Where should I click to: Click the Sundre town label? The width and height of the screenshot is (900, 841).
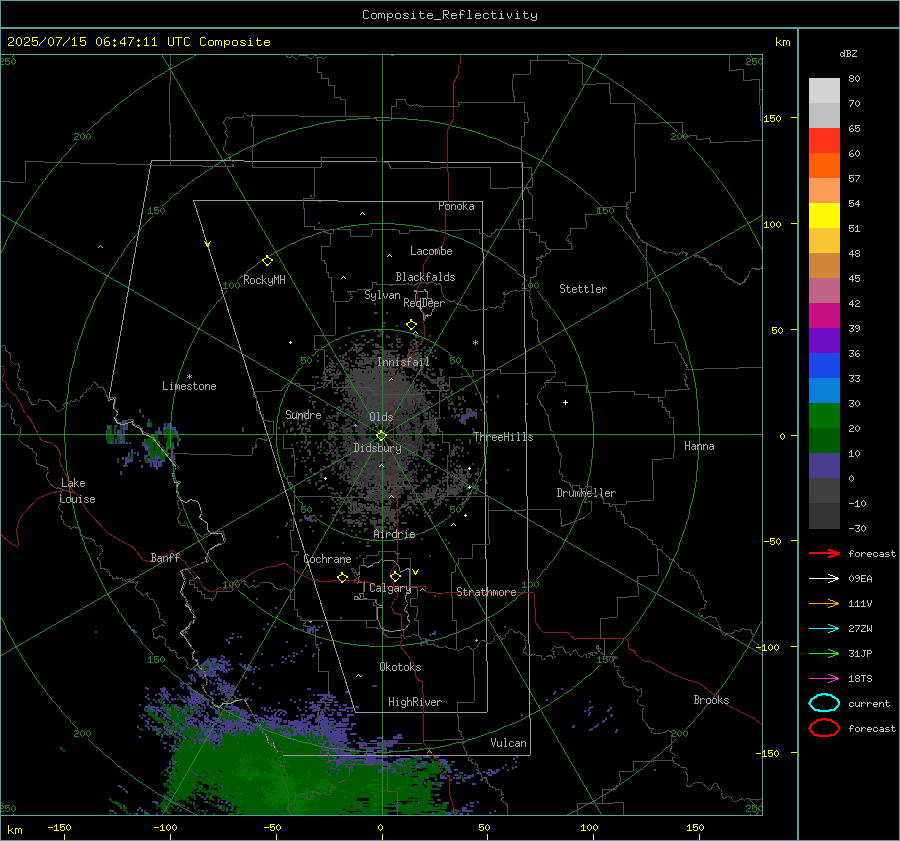303,414
